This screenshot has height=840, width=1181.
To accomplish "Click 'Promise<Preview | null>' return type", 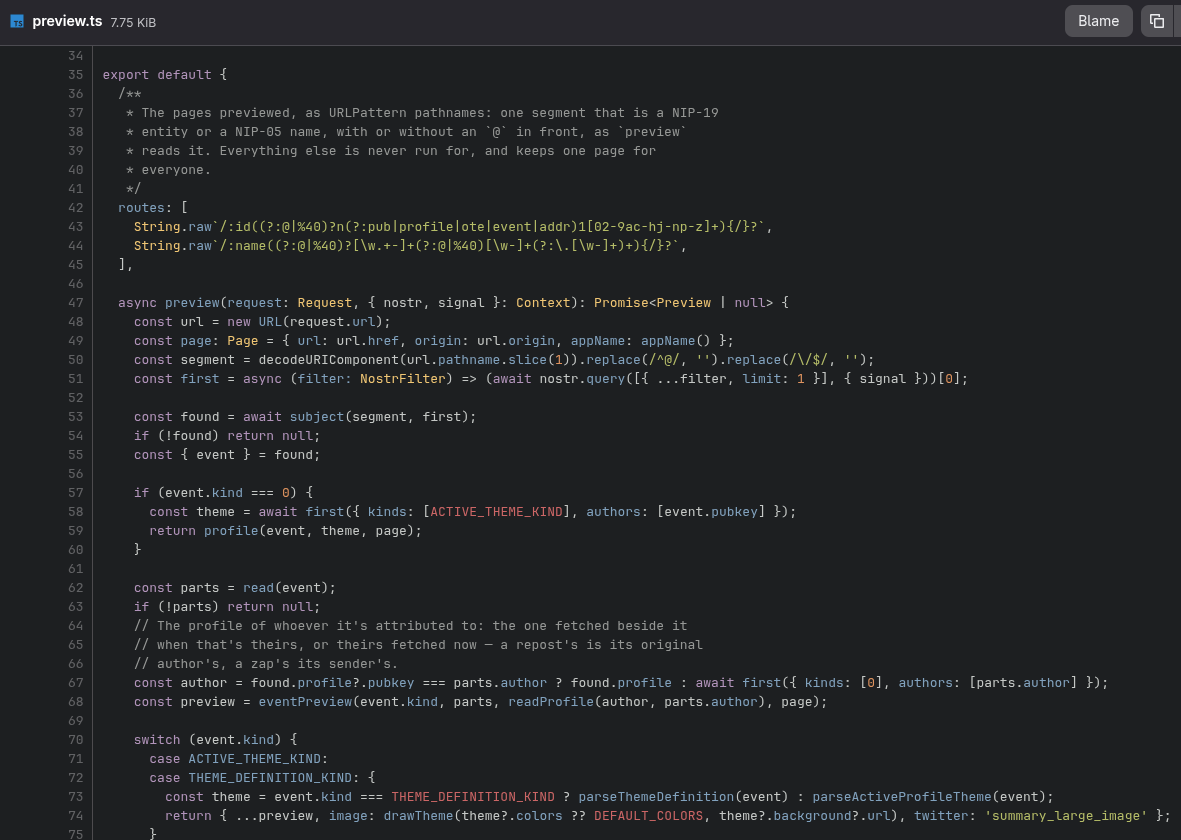I will [683, 302].
